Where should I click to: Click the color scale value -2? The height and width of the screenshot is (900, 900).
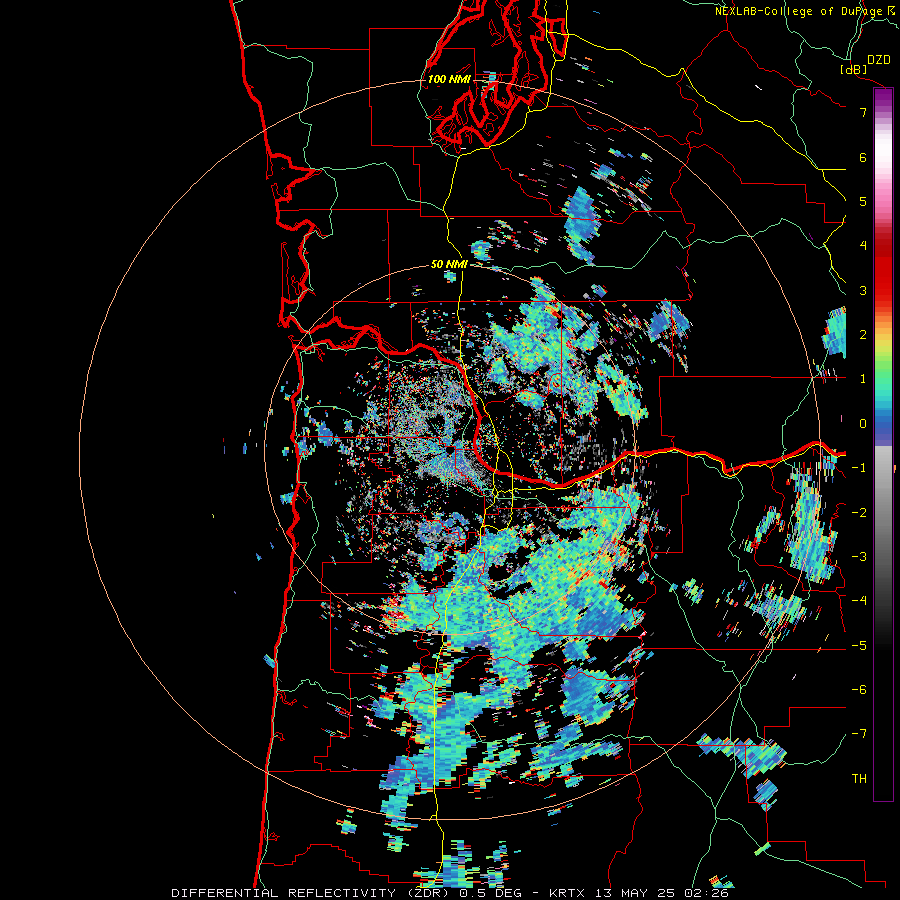click(859, 512)
